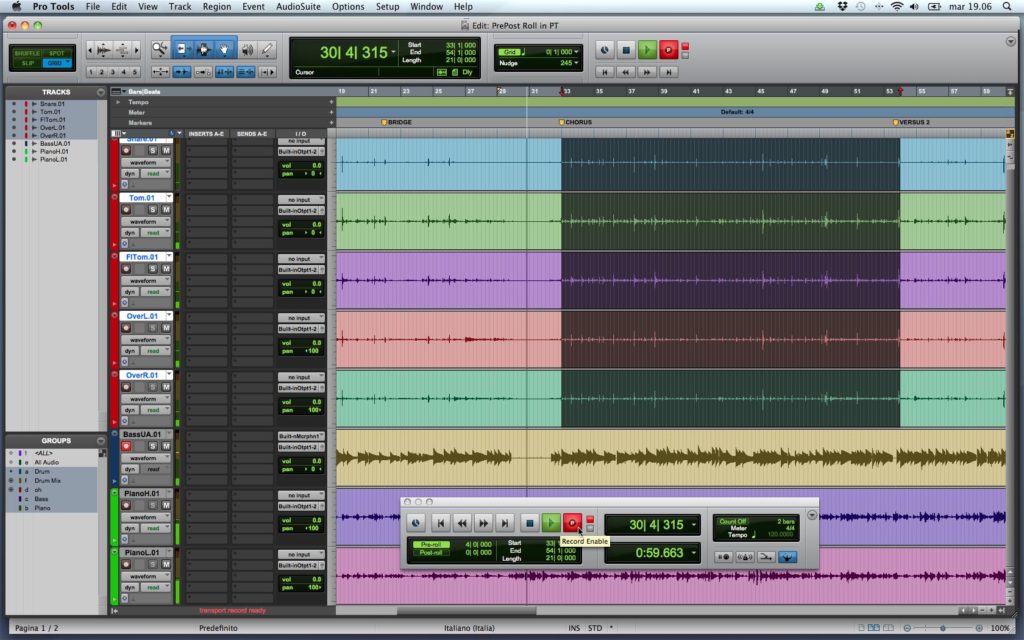Screen dimensions: 1024x640
Task: Enable Shuffle edit mode
Action: 27,53
